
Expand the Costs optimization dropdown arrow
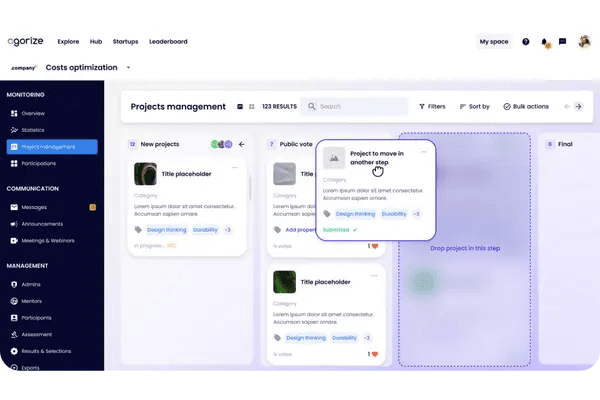tap(128, 67)
